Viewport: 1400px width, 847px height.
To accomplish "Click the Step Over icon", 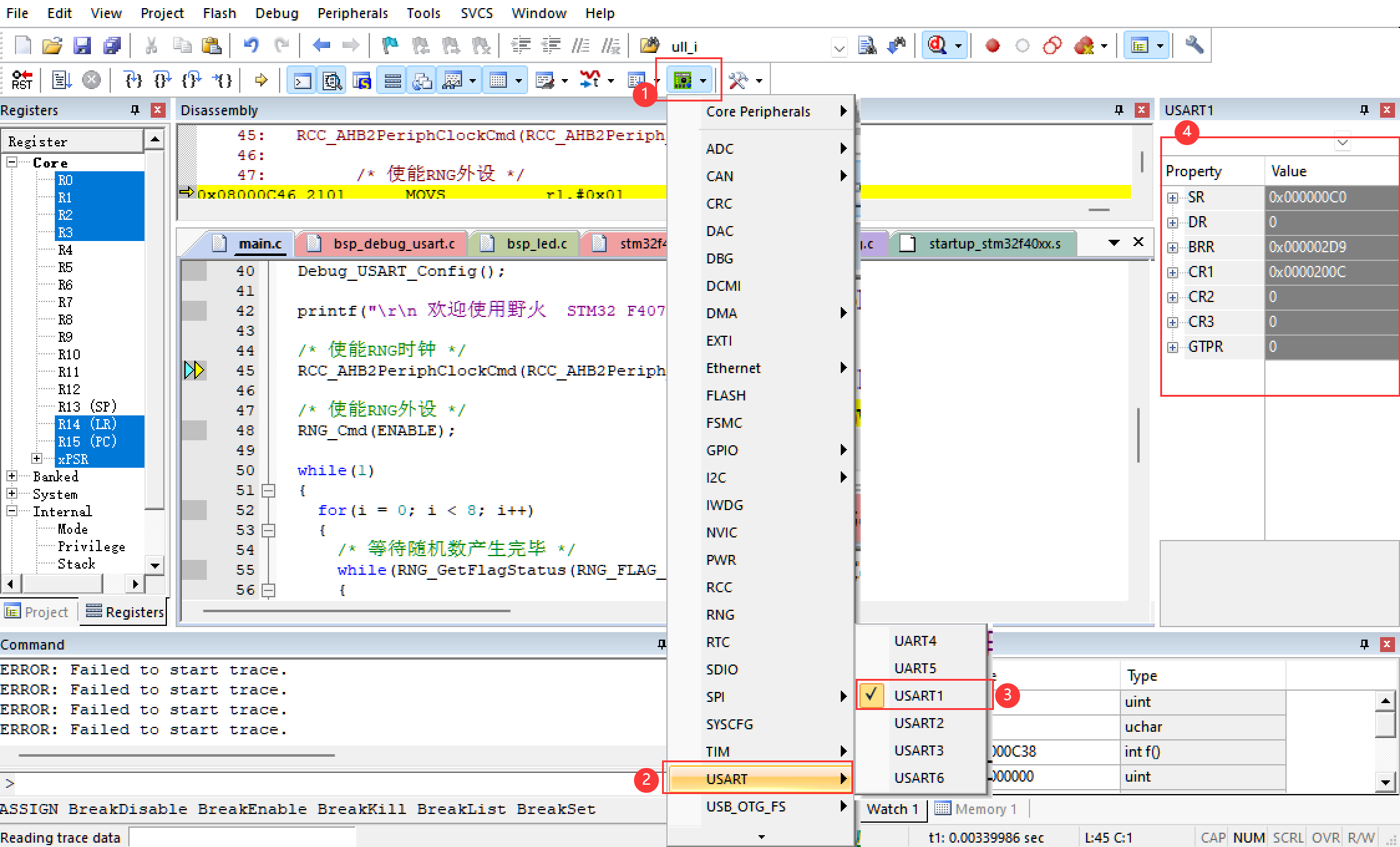I will (163, 80).
